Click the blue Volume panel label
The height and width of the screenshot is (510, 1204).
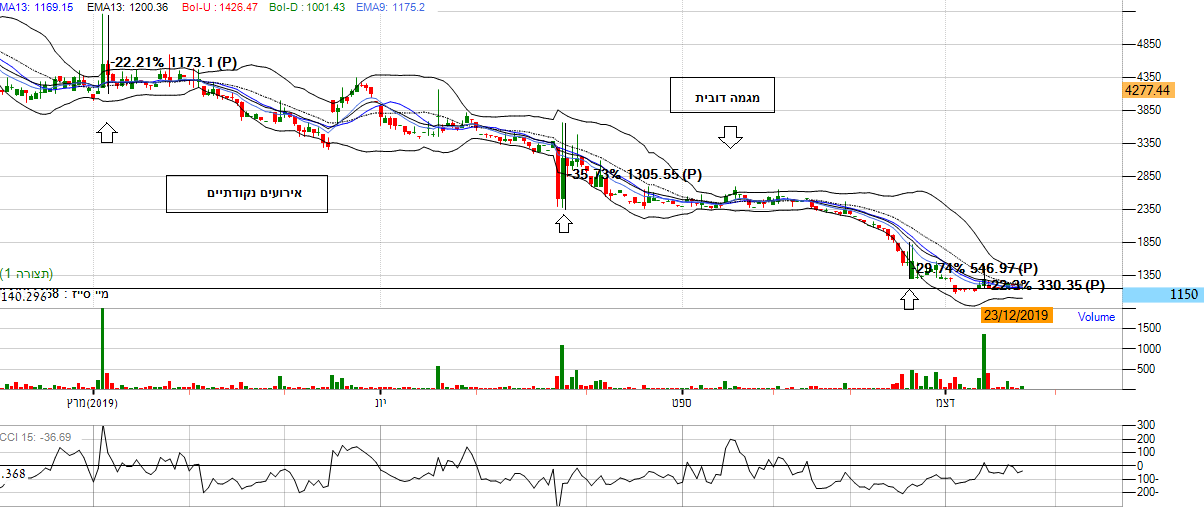click(x=1095, y=317)
